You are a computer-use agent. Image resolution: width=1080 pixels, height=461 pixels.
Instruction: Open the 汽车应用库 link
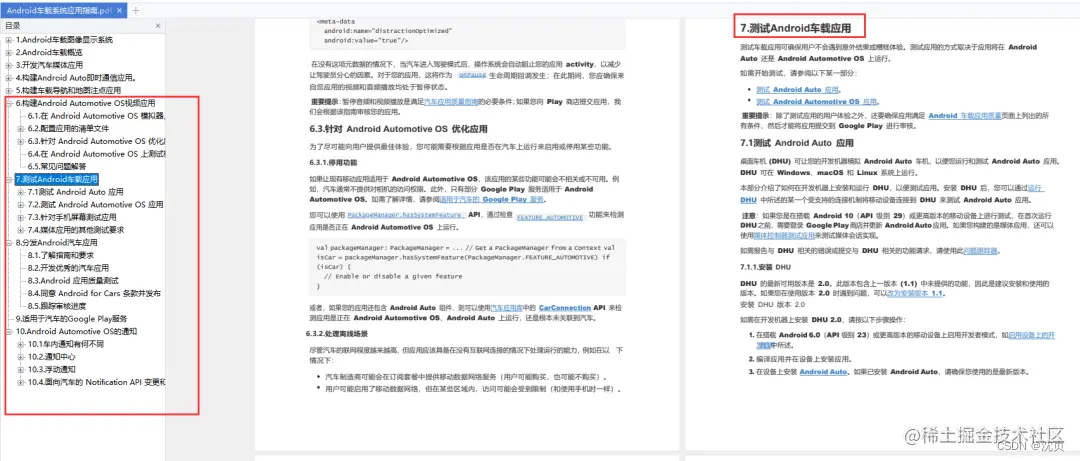click(506, 307)
